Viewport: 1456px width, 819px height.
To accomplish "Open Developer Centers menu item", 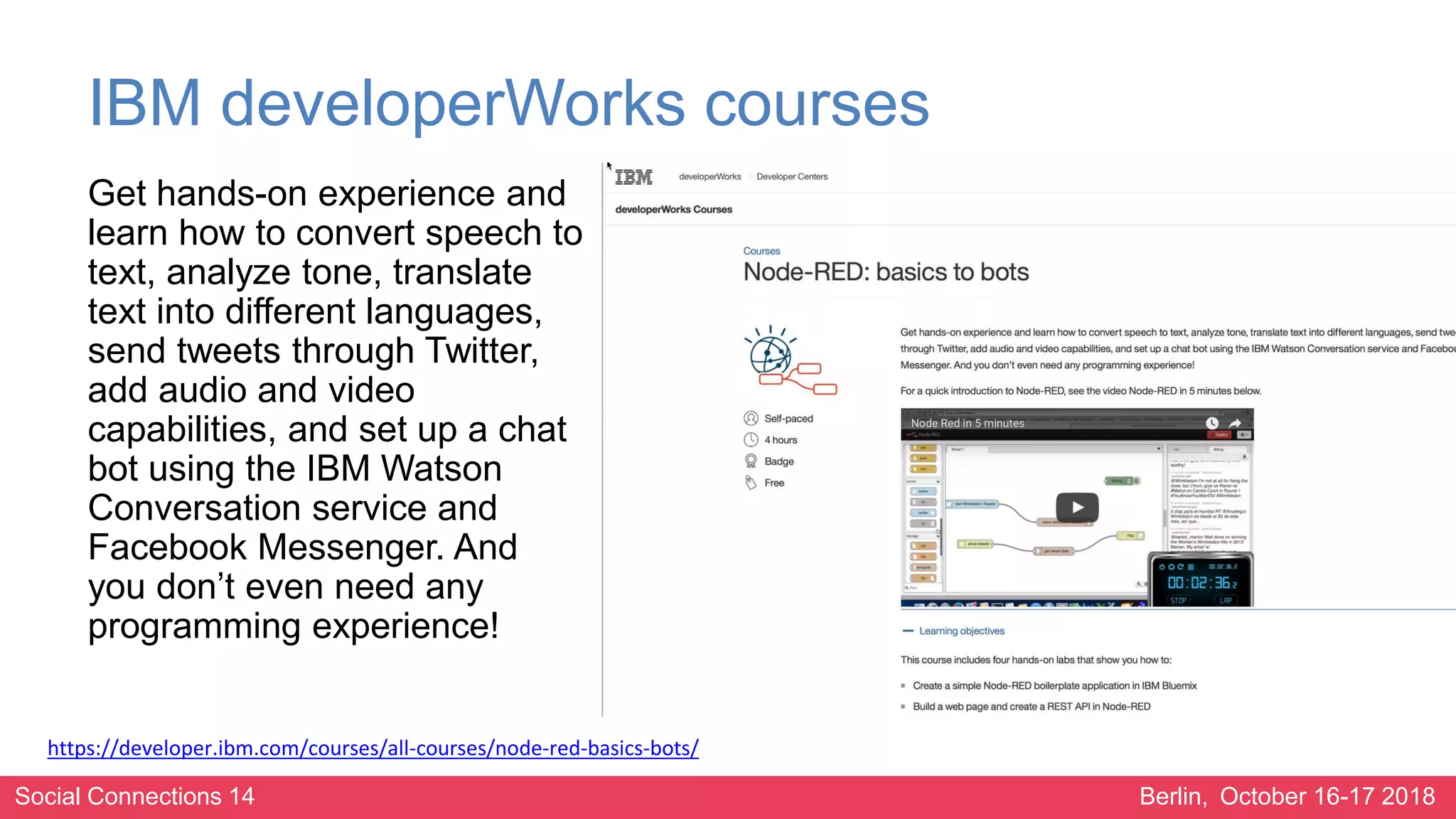I will pos(792,177).
